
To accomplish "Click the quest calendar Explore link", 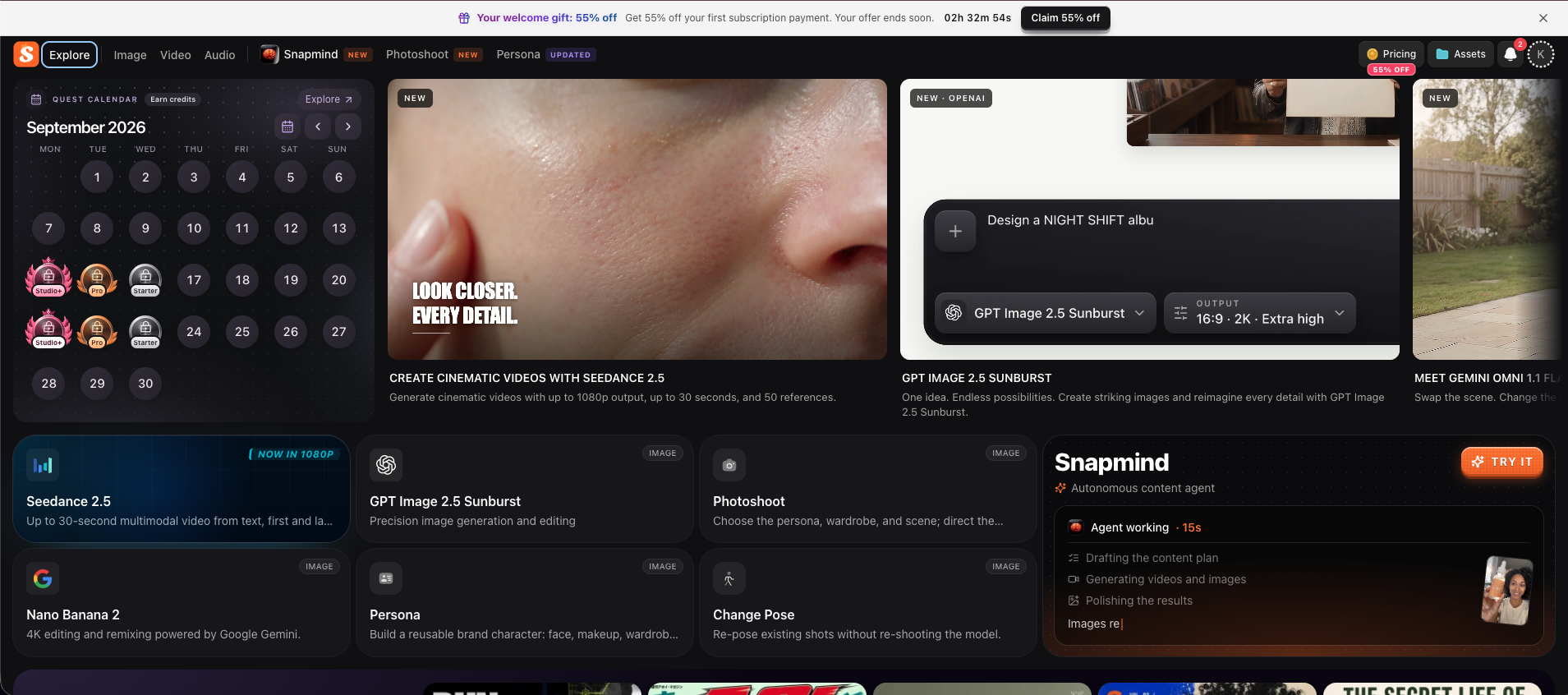I will click(x=329, y=99).
